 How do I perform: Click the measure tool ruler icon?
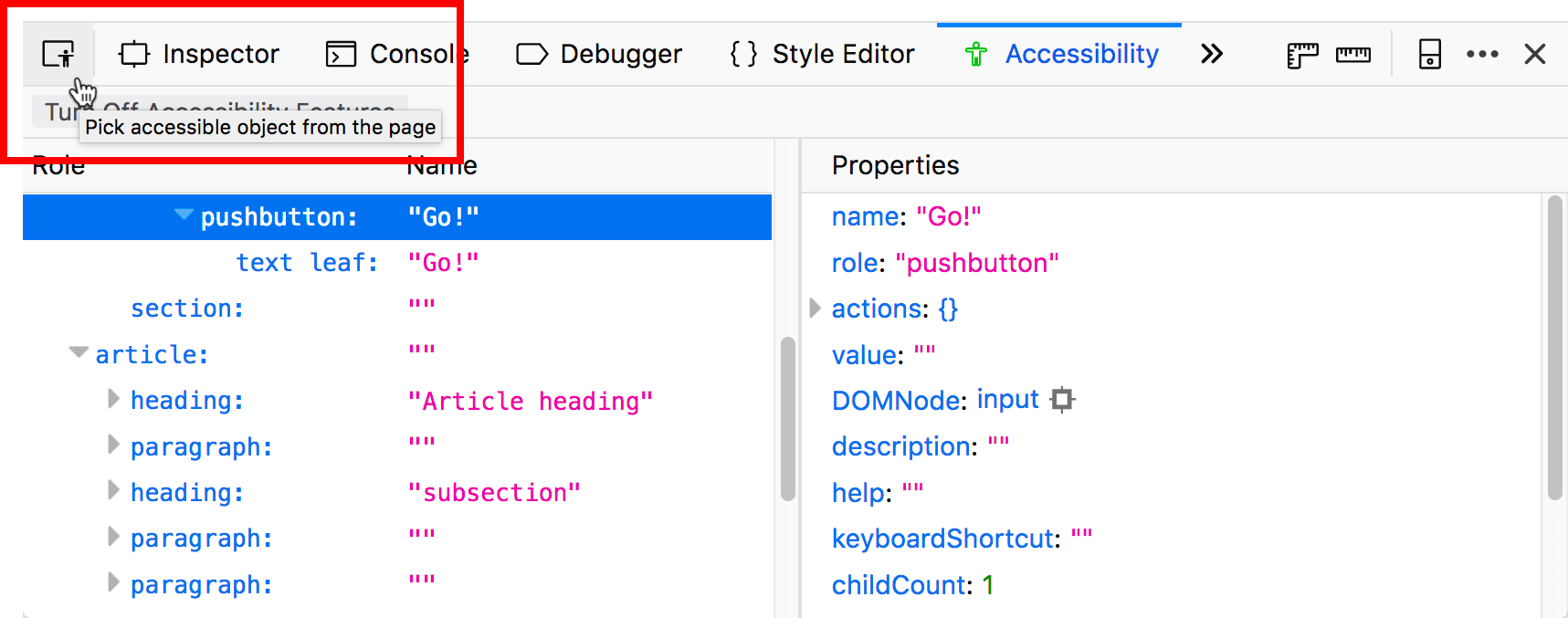(x=1352, y=55)
